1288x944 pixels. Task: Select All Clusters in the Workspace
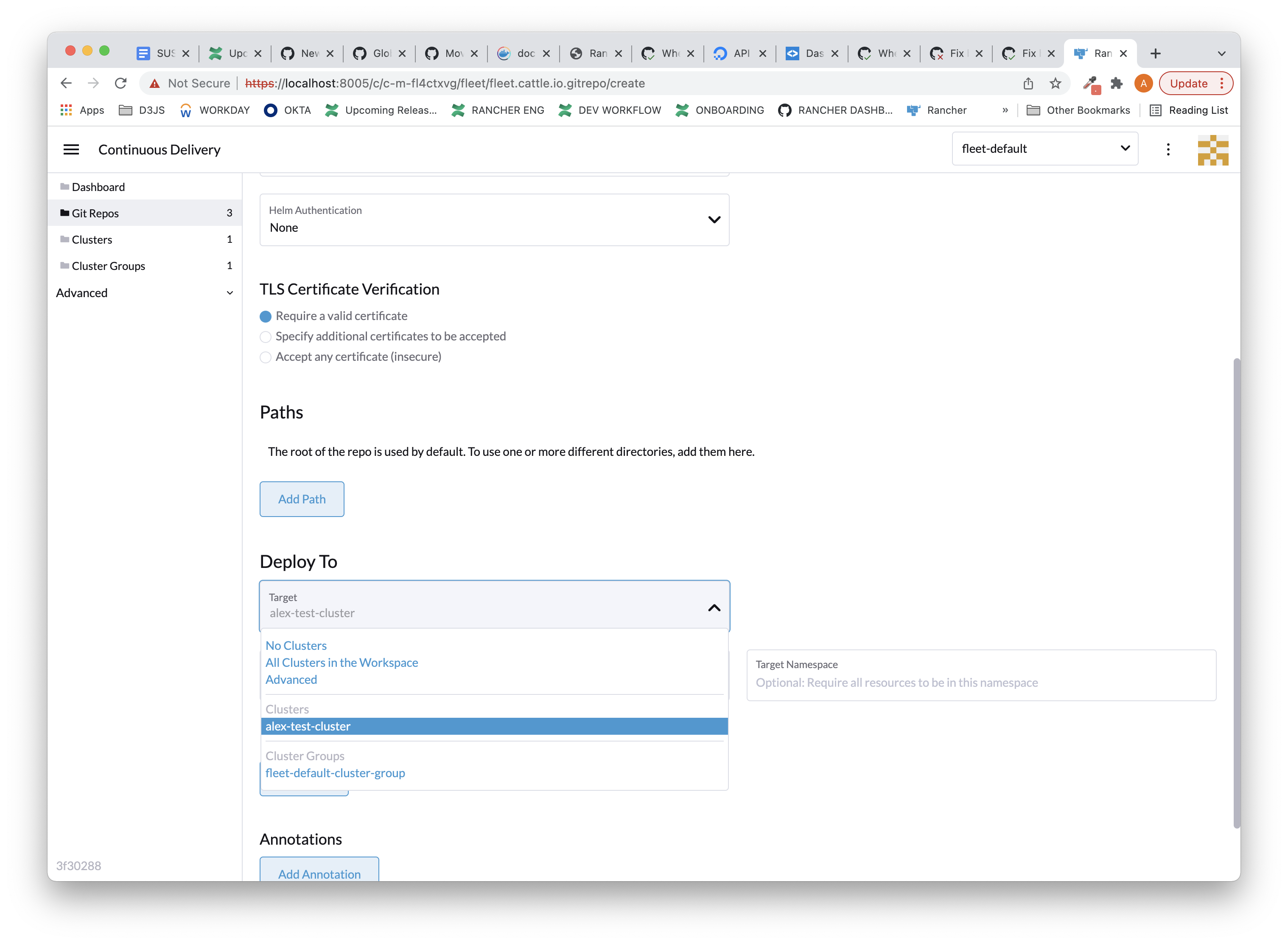click(x=342, y=662)
